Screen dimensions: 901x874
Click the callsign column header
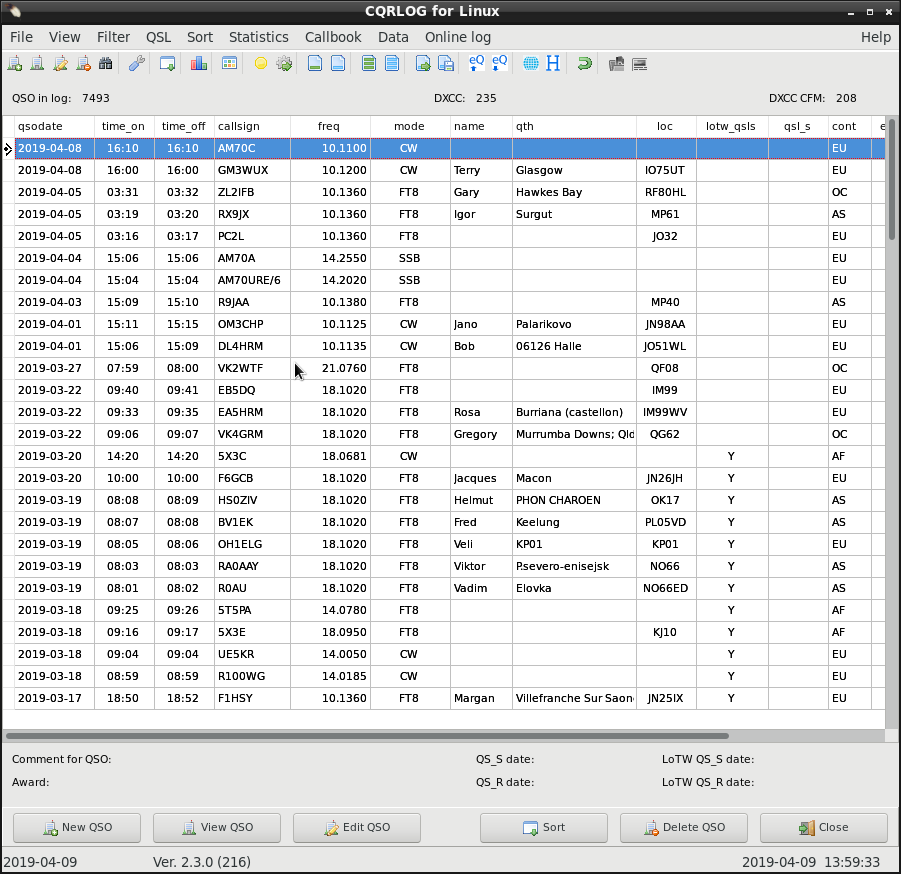tap(252, 126)
